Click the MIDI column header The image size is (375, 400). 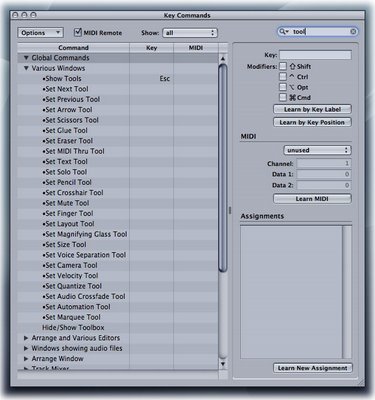196,48
